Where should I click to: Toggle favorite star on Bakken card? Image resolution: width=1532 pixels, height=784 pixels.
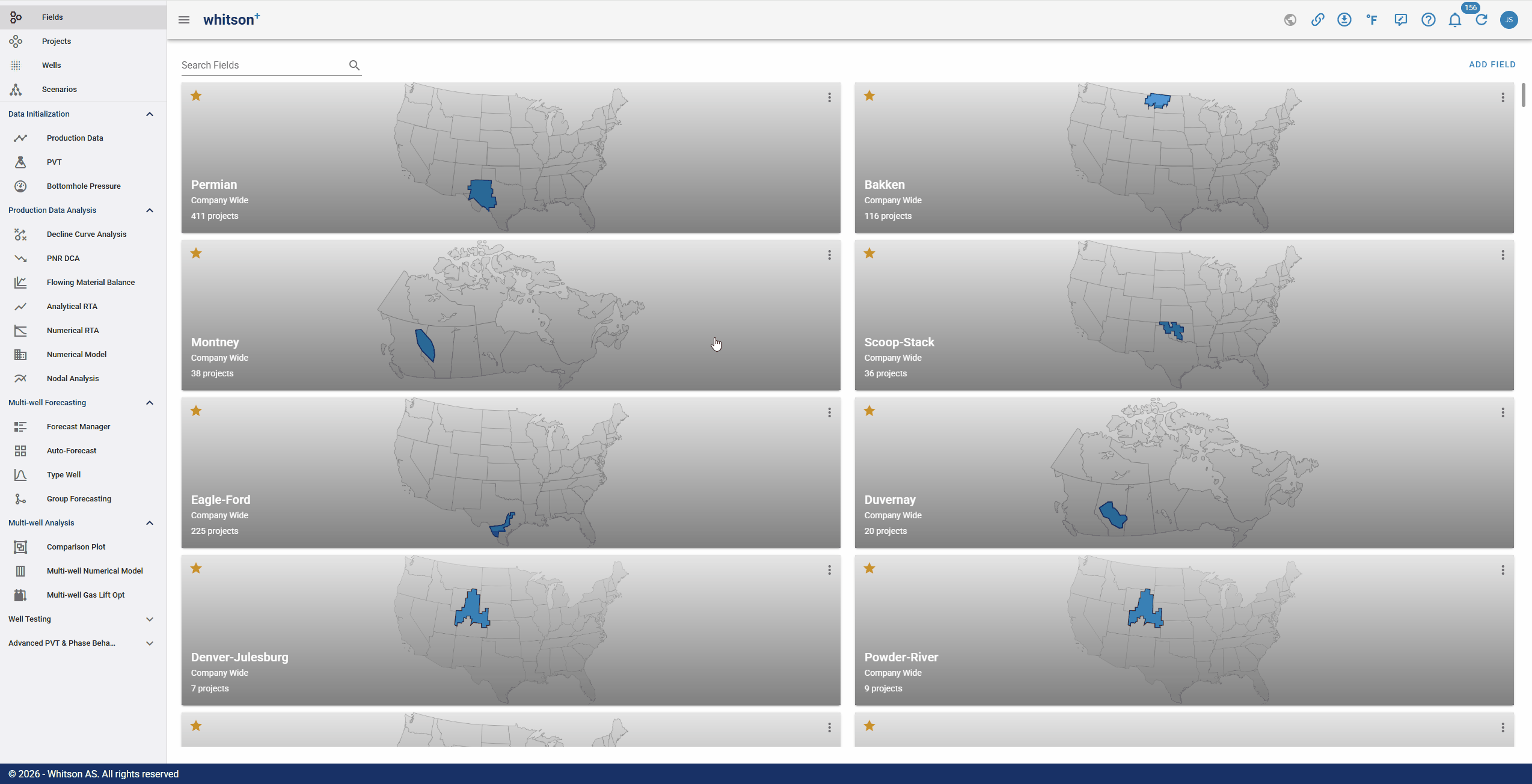(869, 96)
